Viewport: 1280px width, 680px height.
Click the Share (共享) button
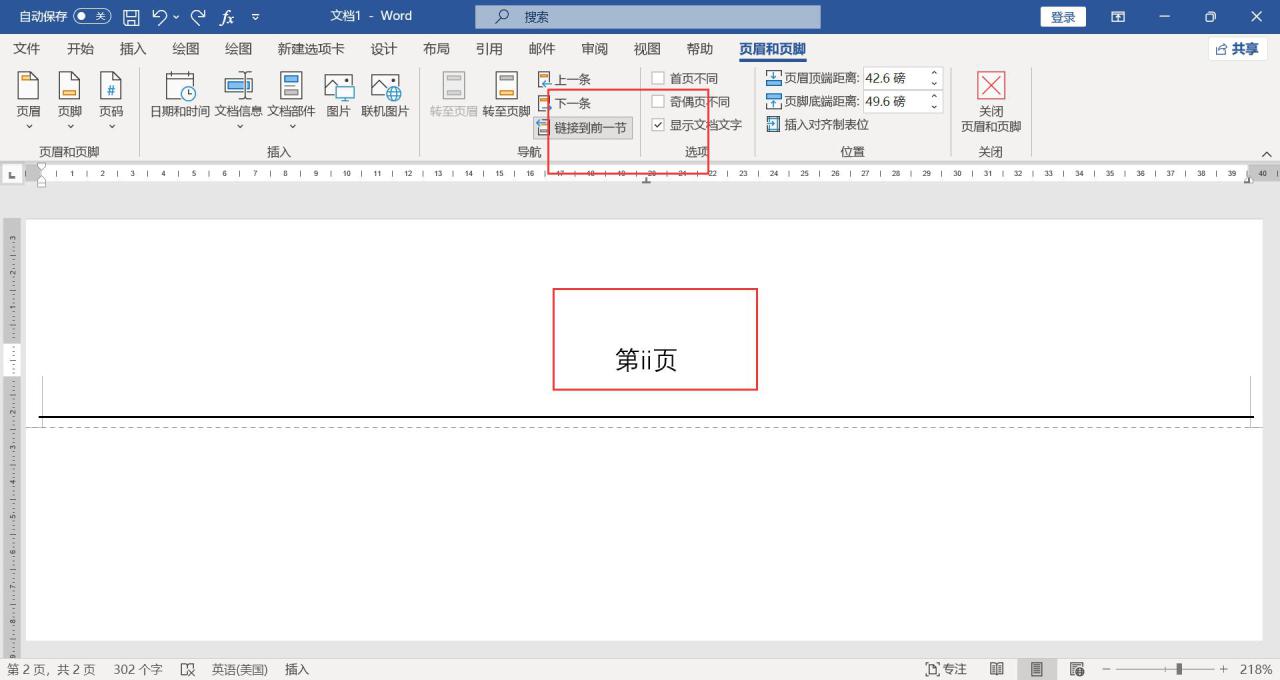tap(1237, 49)
